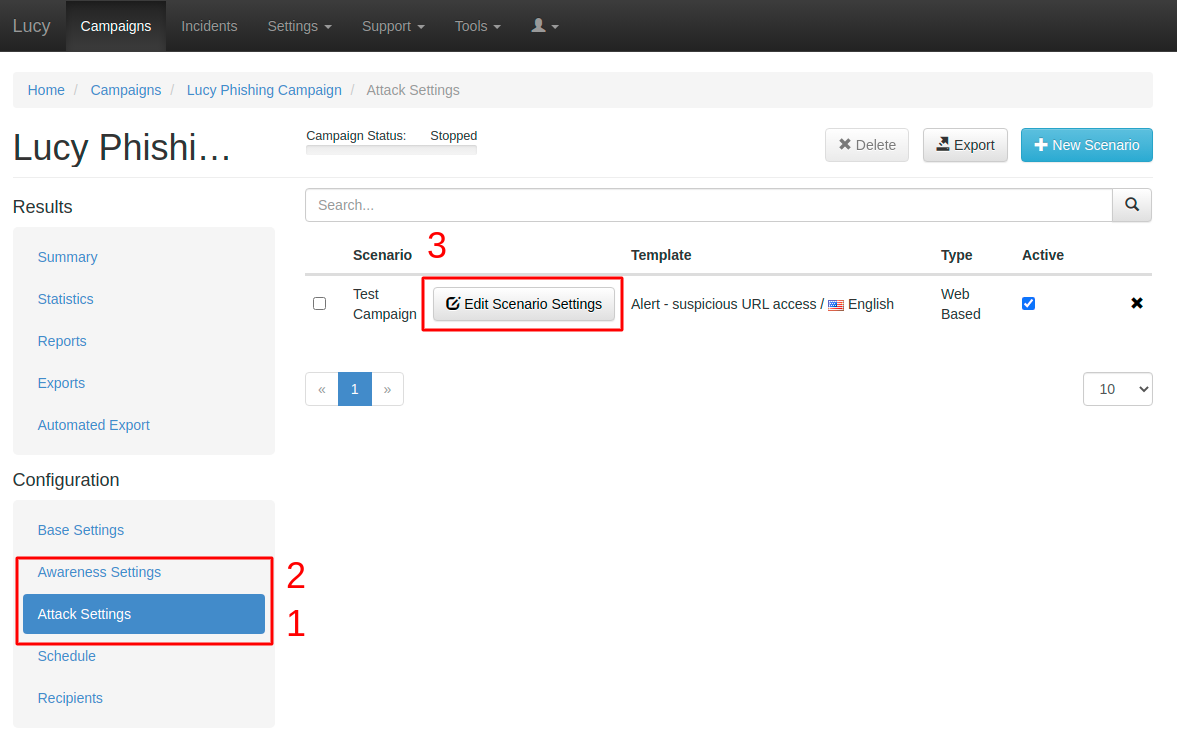Screen dimensions: 1177x731
Task: Go to Campaigns breadcrumb link
Action: (x=125, y=90)
